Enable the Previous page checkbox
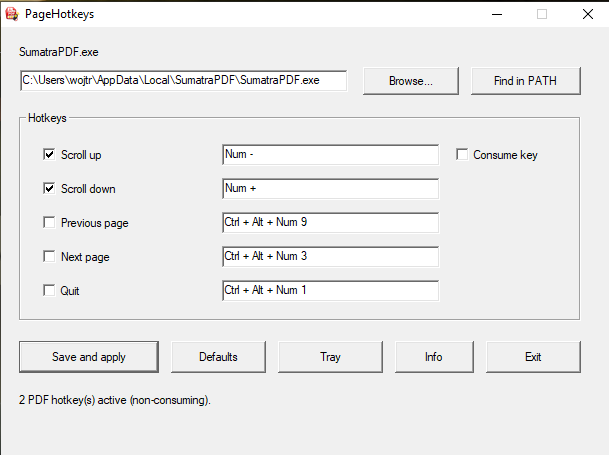This screenshot has width=609, height=455. click(x=49, y=223)
